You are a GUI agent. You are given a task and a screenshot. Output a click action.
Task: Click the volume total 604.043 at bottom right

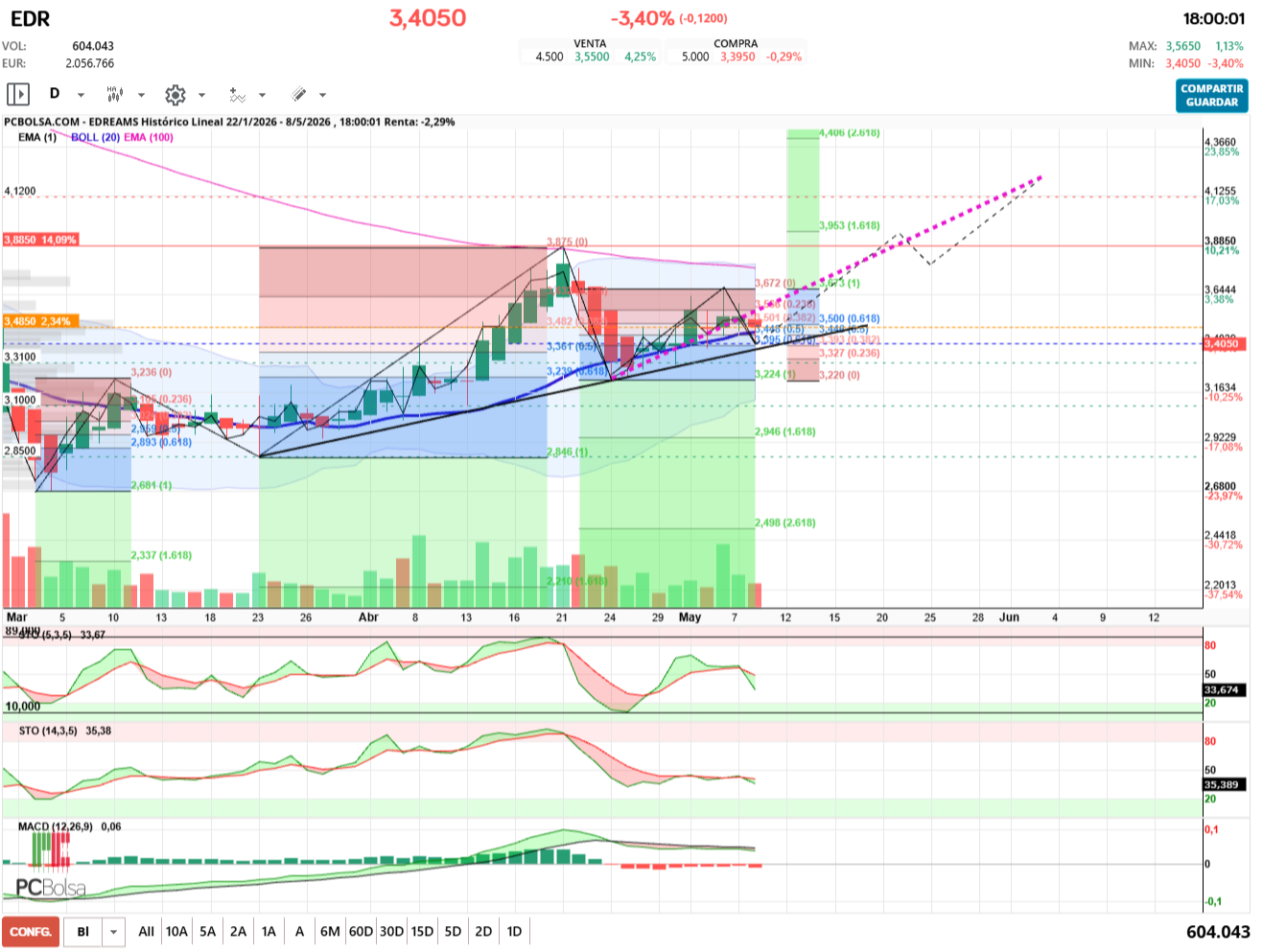(x=1218, y=932)
